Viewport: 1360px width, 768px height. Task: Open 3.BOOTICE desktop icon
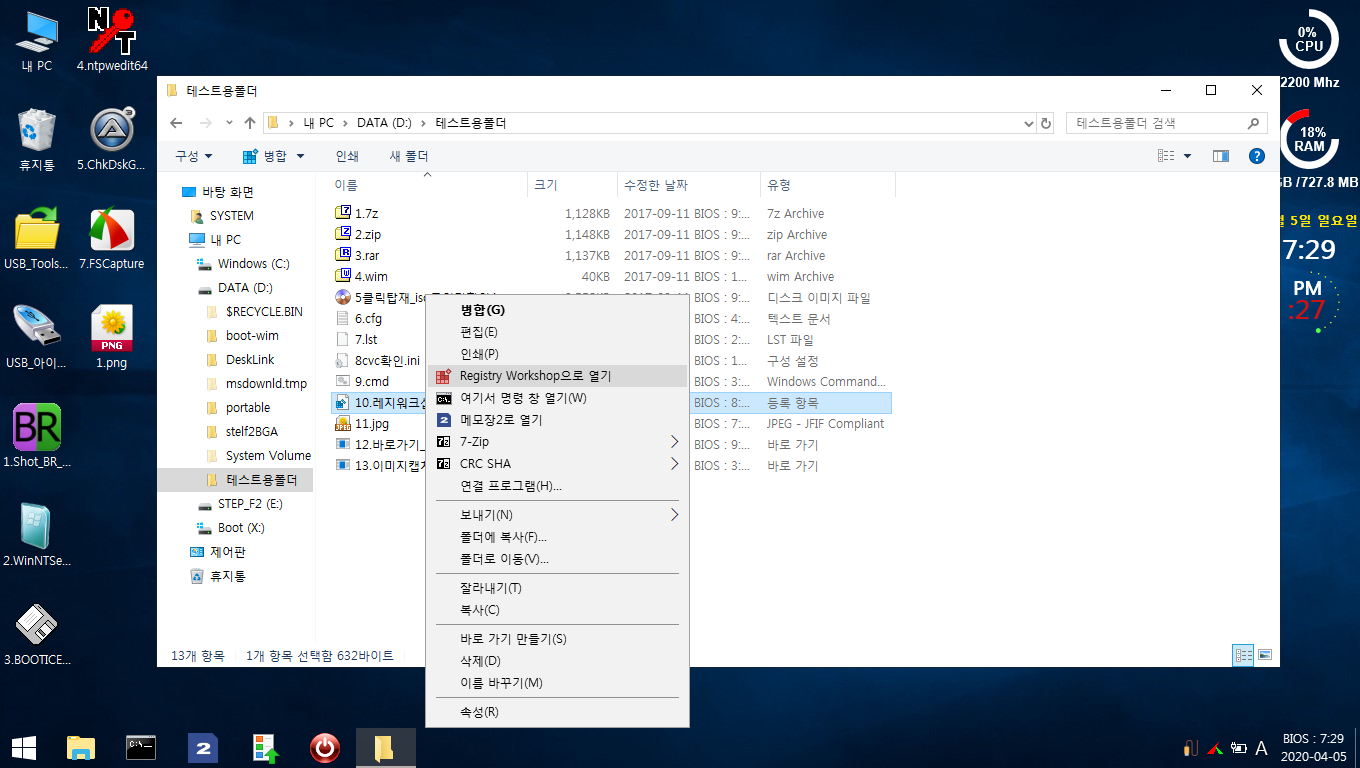[36, 634]
